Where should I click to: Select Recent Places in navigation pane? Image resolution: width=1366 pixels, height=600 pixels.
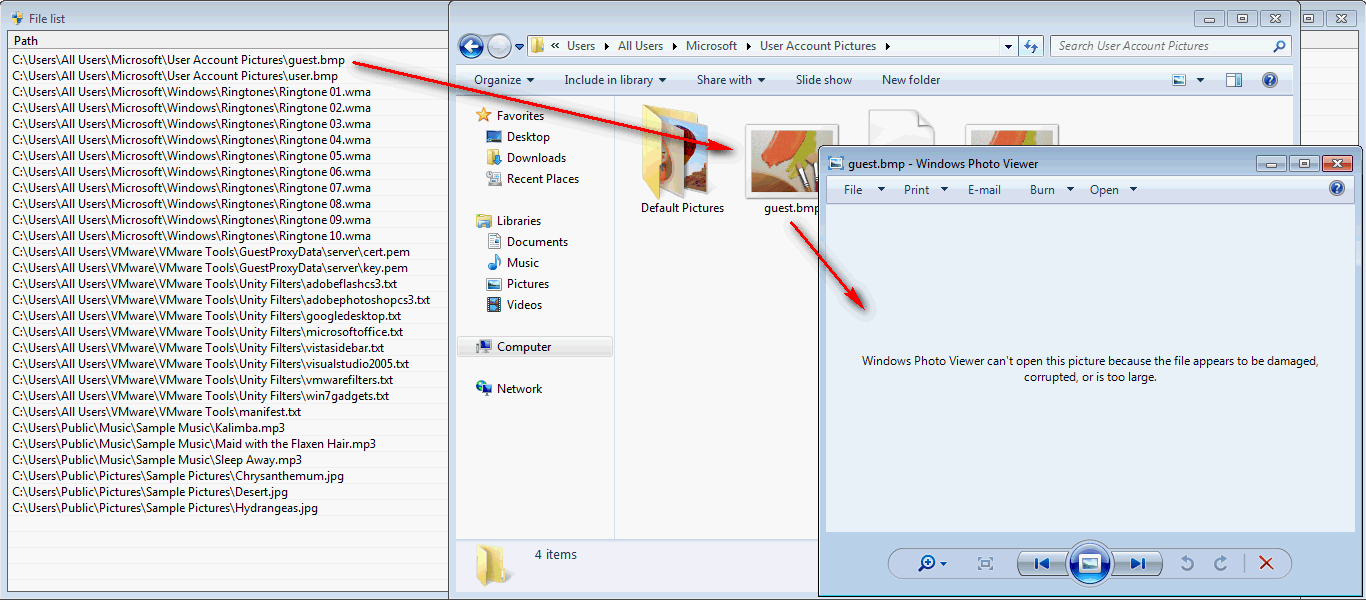(543, 179)
